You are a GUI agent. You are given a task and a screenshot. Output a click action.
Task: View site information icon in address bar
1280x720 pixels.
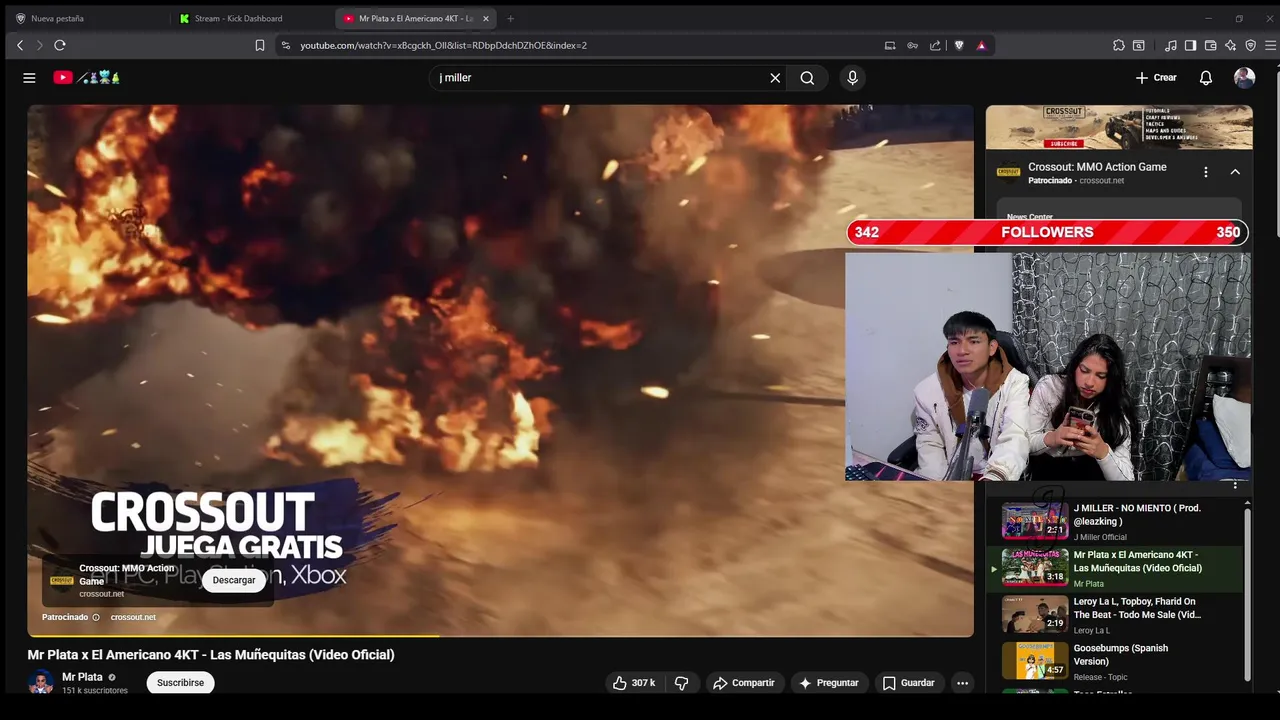point(285,45)
